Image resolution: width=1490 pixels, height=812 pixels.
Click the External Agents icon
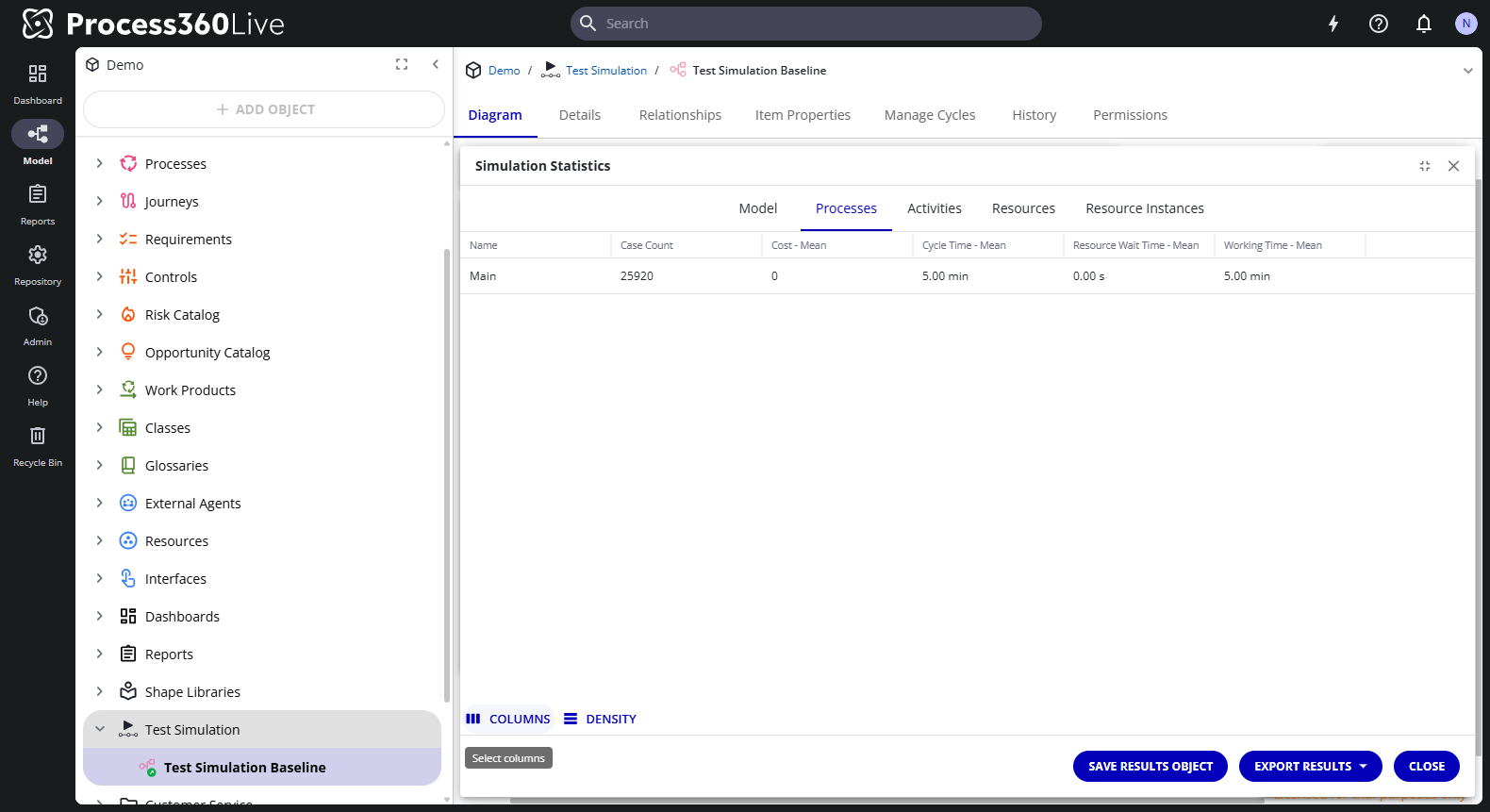click(128, 504)
